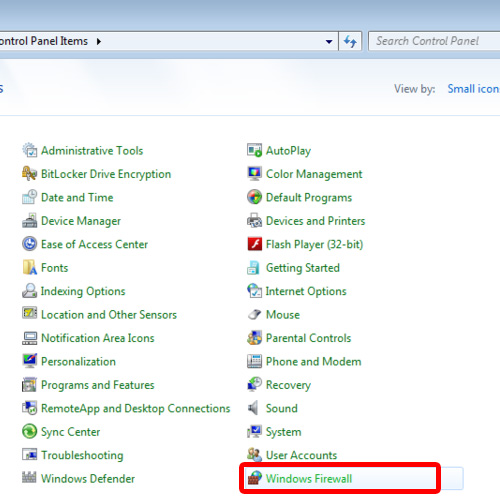Open the Programs and Features link
Viewport: 500px width, 500px height.
coord(98,385)
